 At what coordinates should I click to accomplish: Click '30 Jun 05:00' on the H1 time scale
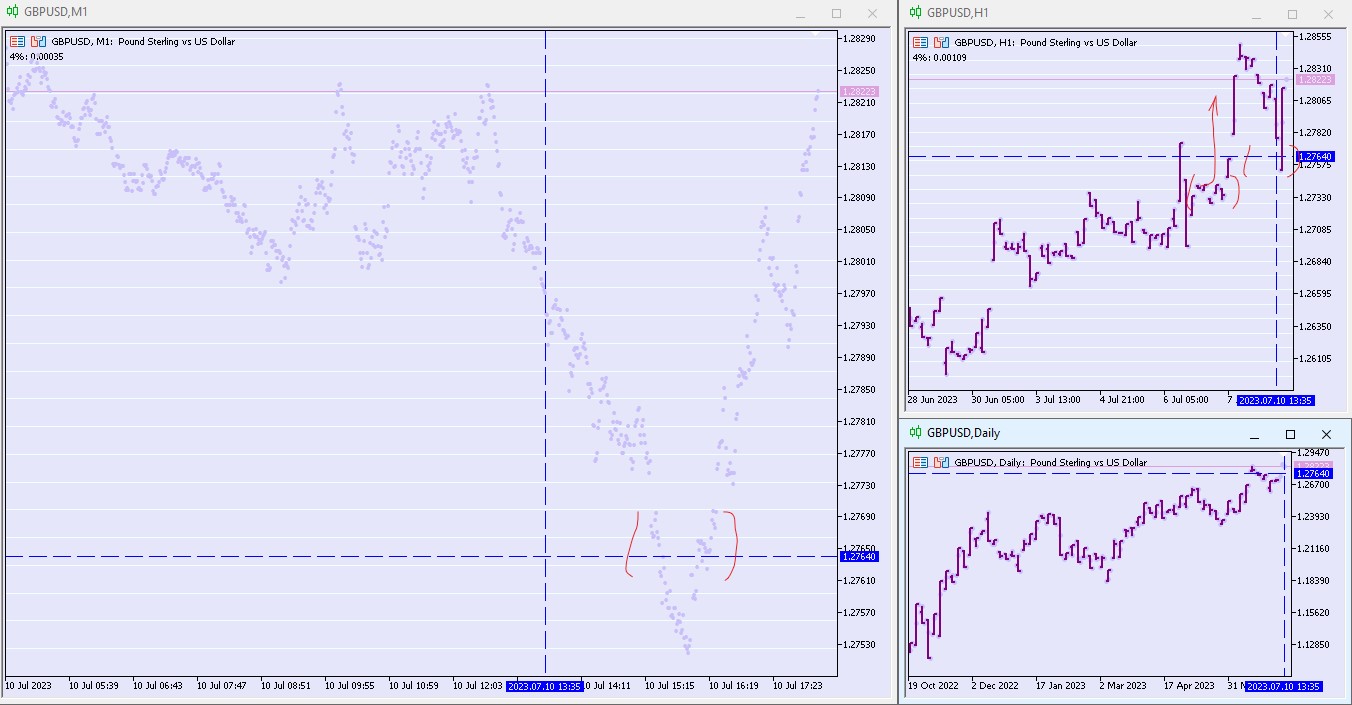pos(998,400)
